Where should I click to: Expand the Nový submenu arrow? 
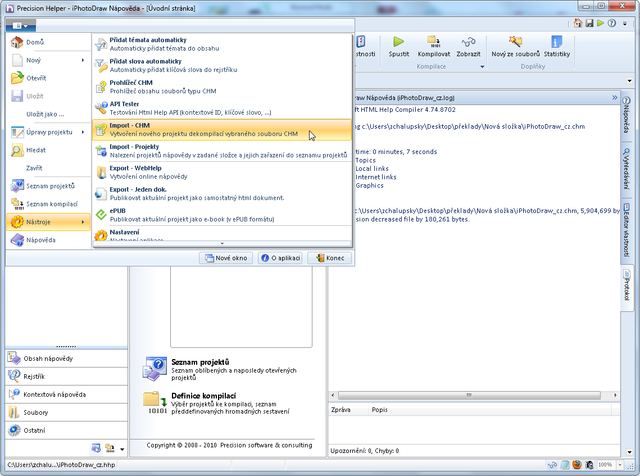pyautogui.click(x=83, y=60)
